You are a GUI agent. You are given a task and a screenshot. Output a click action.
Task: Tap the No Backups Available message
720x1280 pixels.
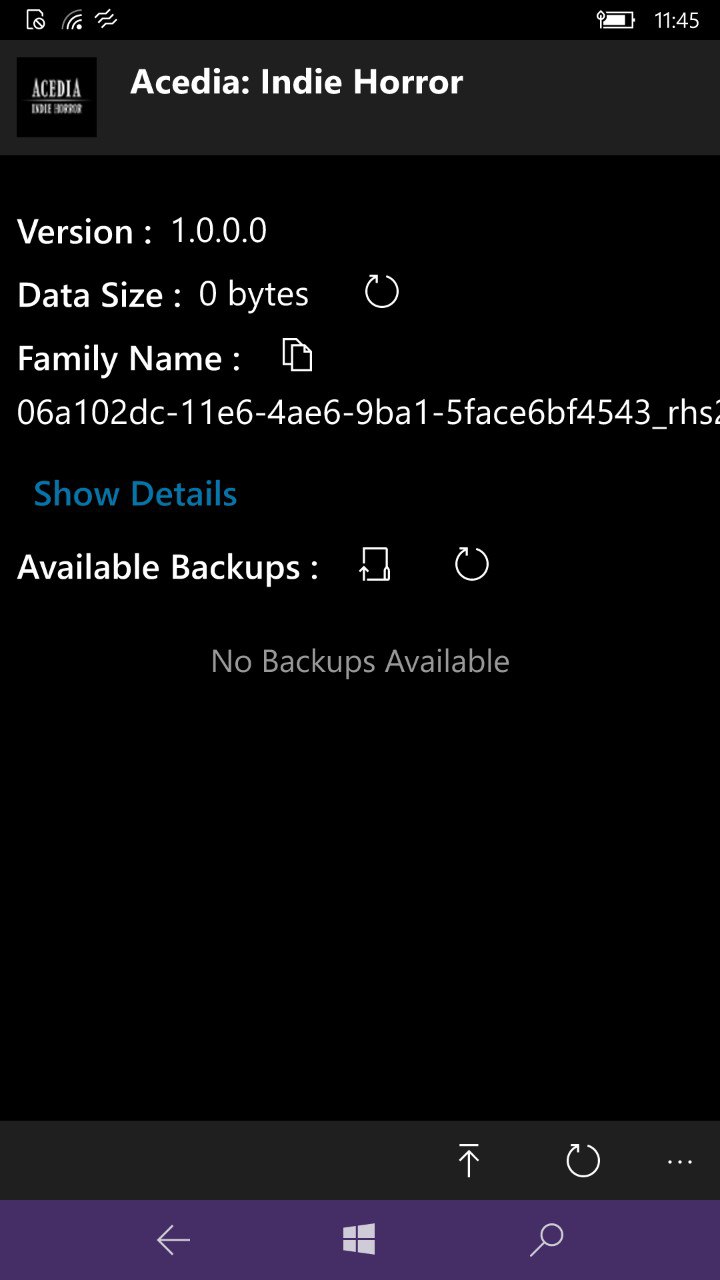pos(360,661)
